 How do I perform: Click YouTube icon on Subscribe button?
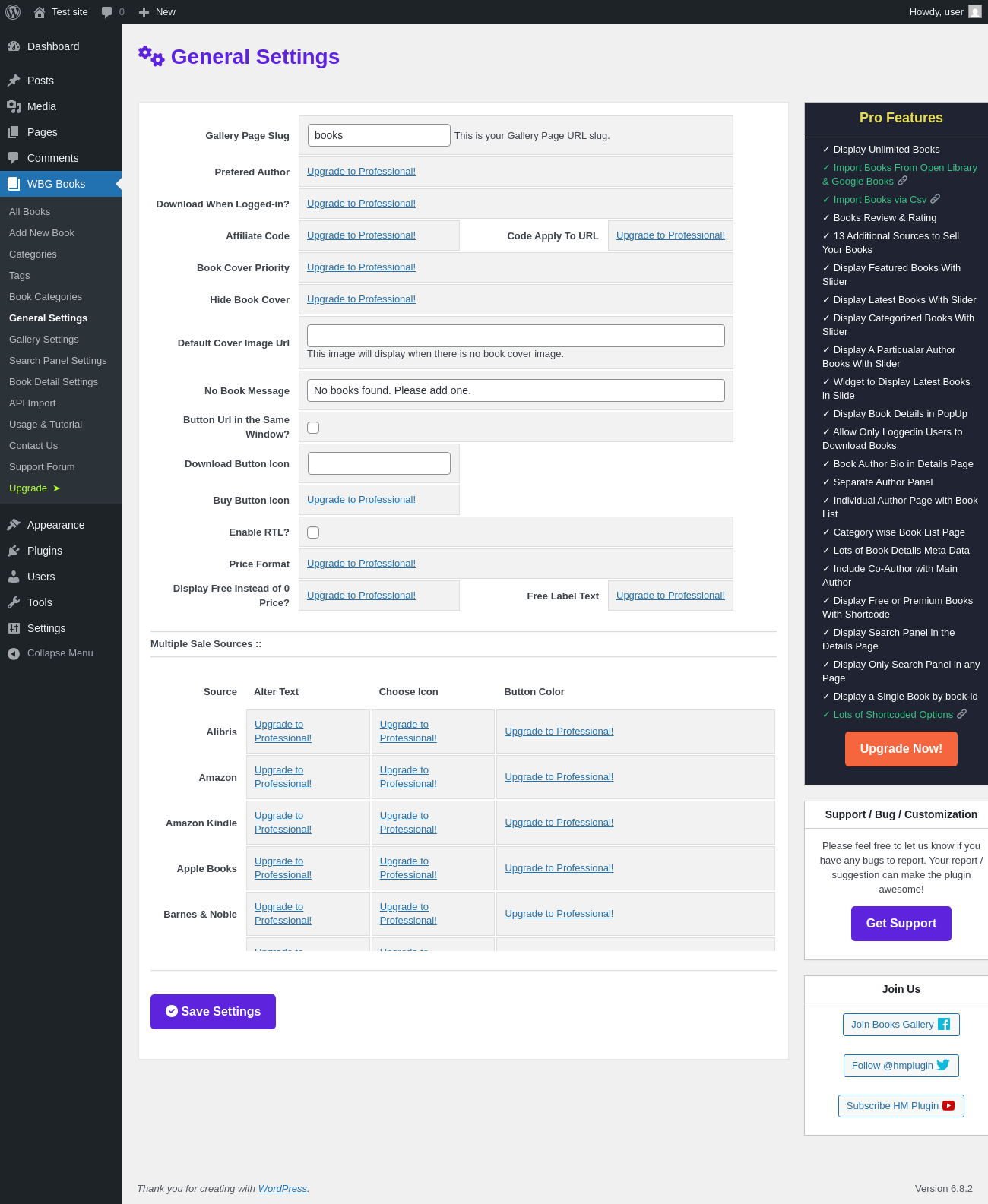pos(948,1106)
